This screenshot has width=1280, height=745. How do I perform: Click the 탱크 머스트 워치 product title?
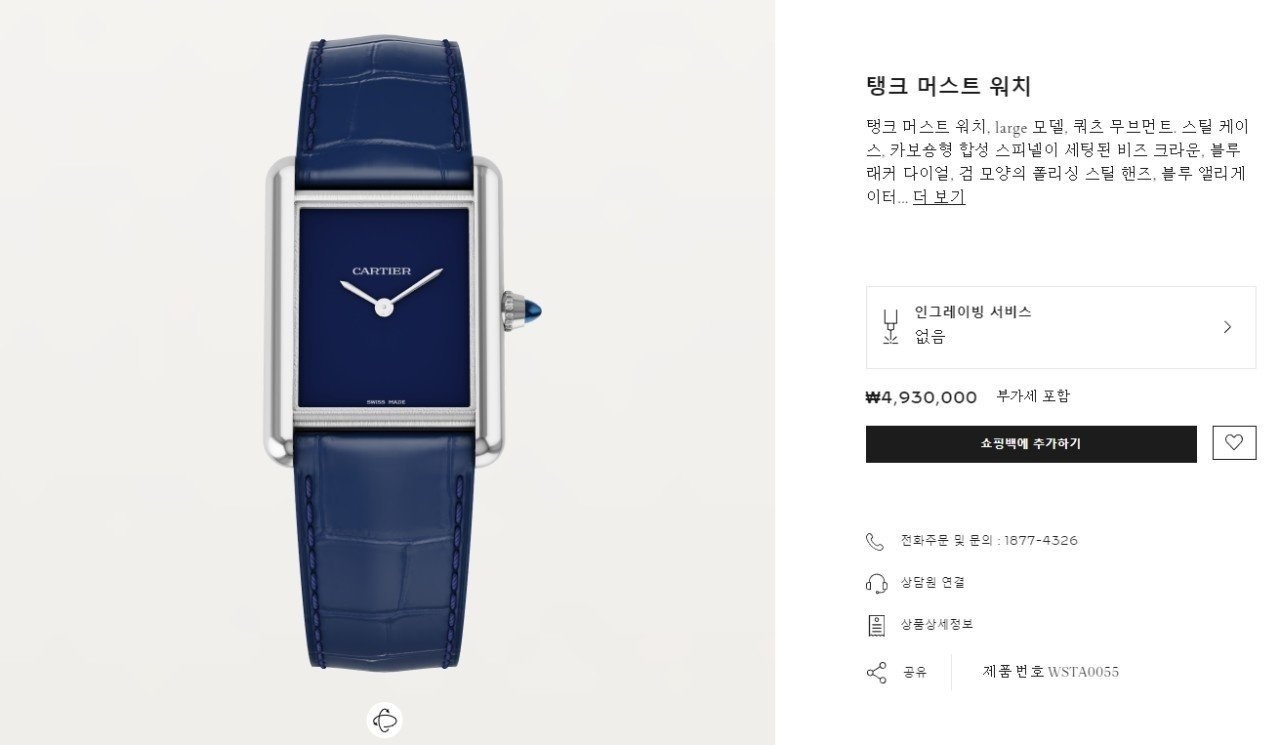[x=948, y=86]
